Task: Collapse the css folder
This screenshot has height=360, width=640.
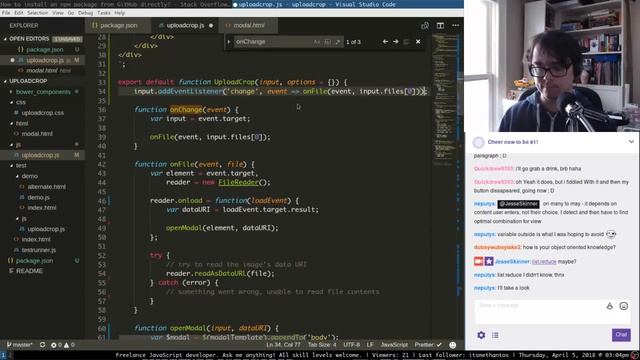Action: 20,102
